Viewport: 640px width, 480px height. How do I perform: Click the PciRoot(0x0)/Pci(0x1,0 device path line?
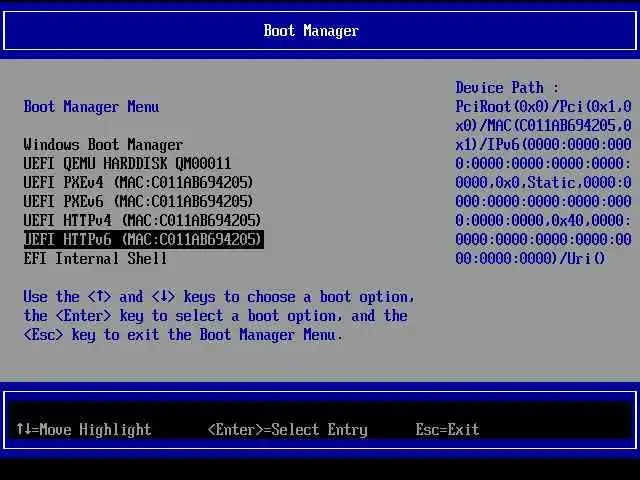coord(543,107)
